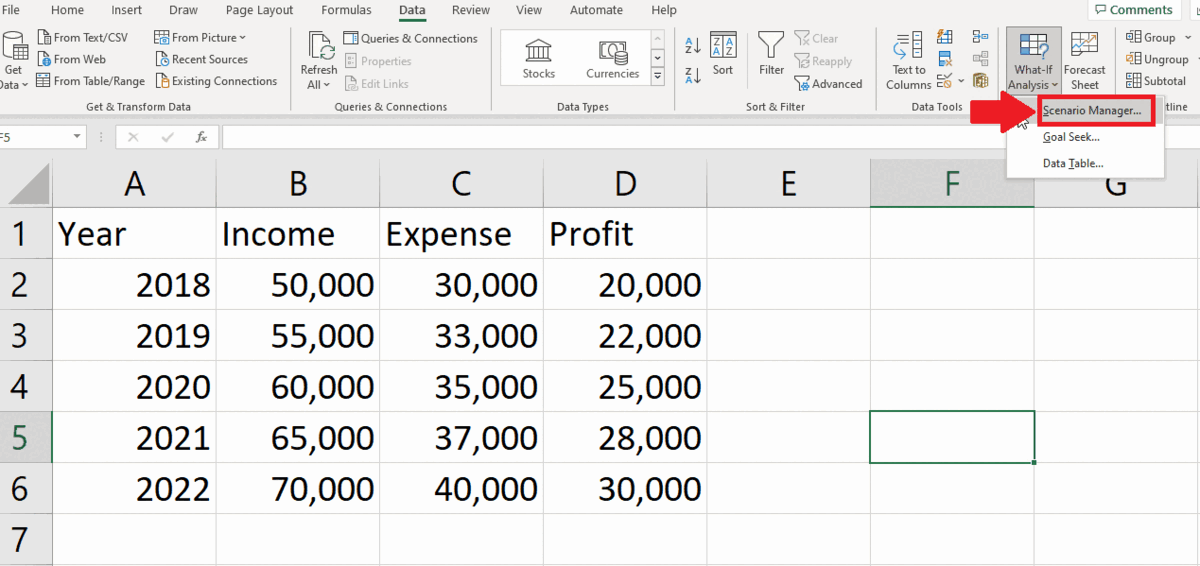Open the File tab
Viewport: 1200px width, 566px height.
tap(11, 10)
